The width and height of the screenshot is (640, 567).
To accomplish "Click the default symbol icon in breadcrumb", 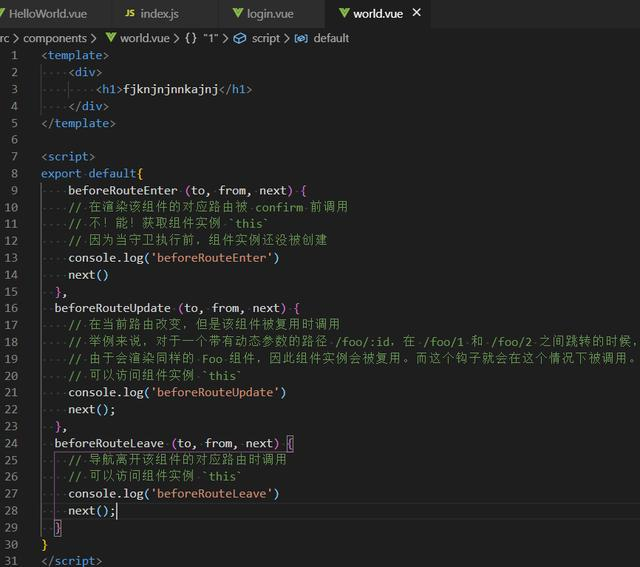I will point(301,38).
